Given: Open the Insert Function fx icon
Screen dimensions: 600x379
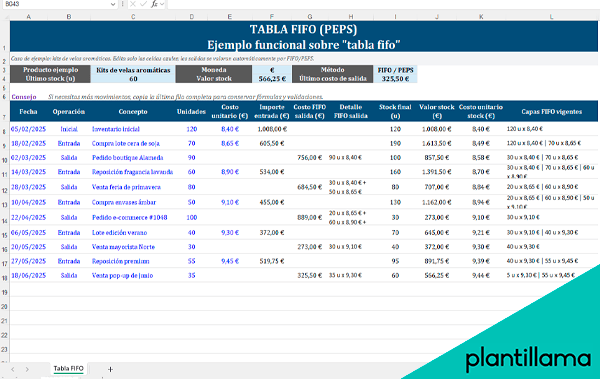Looking at the screenshot, I should click(x=154, y=4).
